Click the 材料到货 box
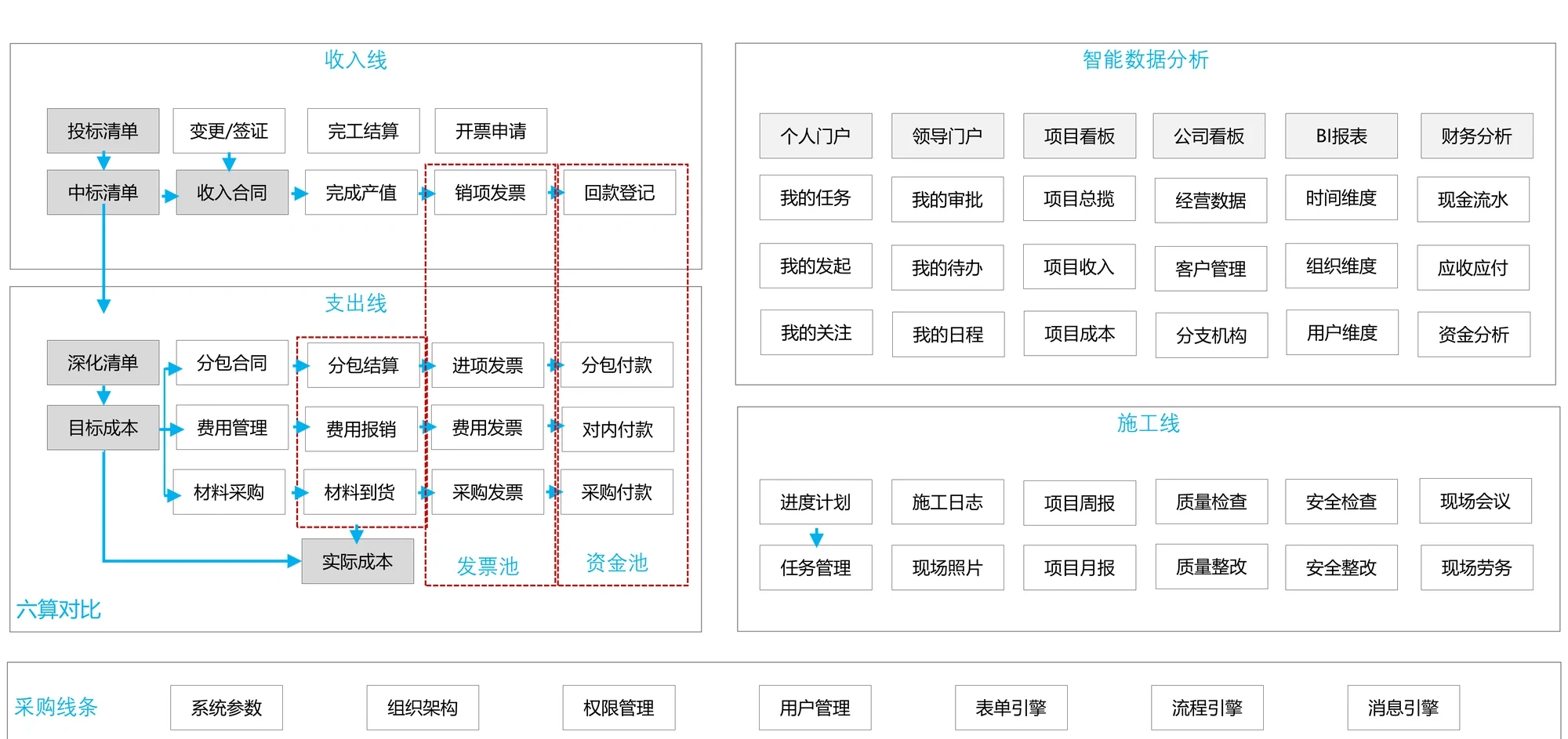 pos(360,491)
